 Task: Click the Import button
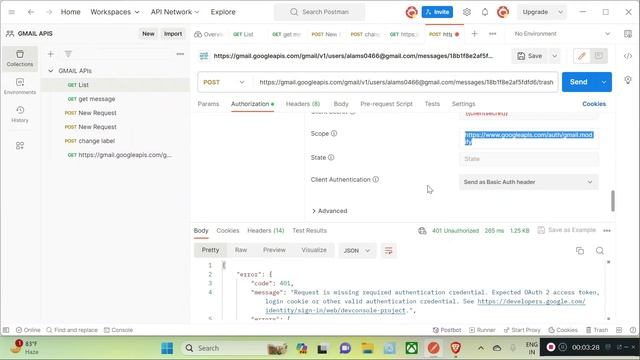pyautogui.click(x=173, y=34)
